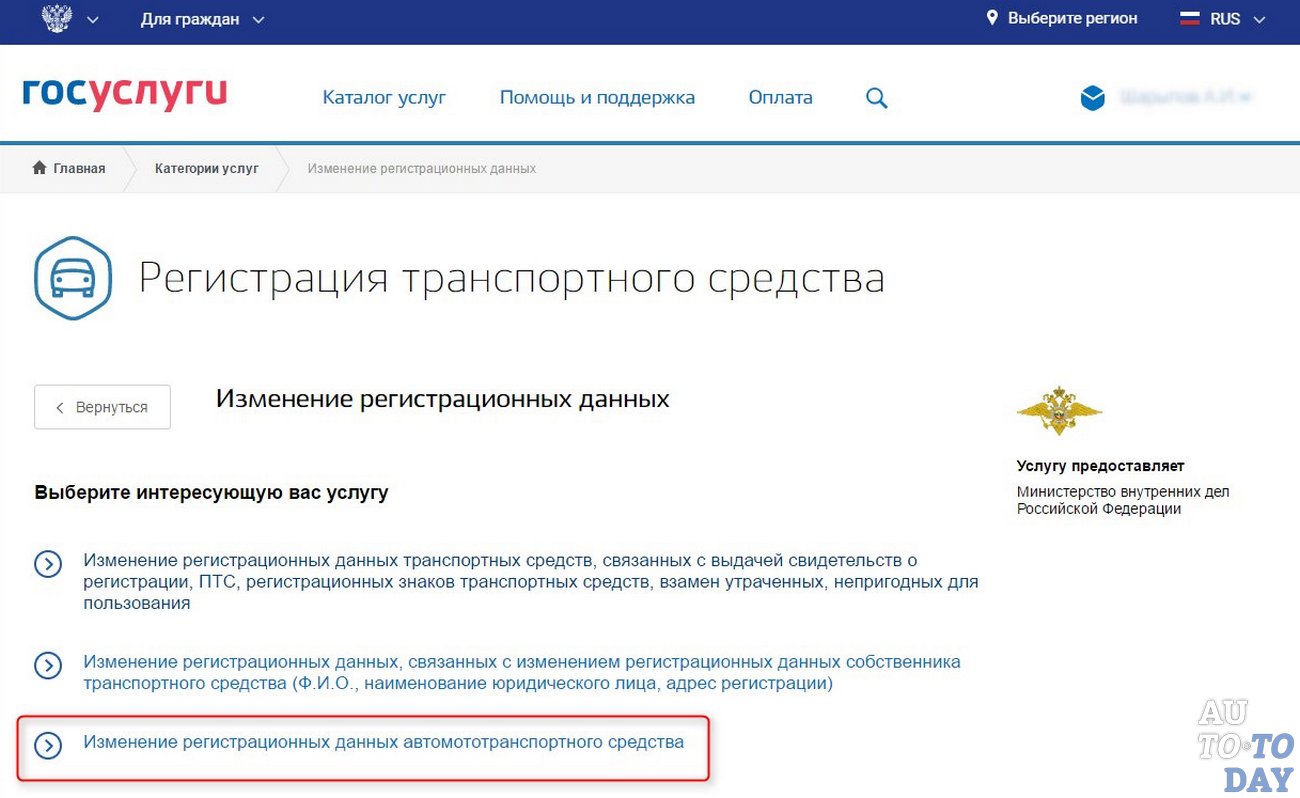The width and height of the screenshot is (1300, 798).
Task: Click the 'Вернуться' back button
Action: tap(102, 407)
